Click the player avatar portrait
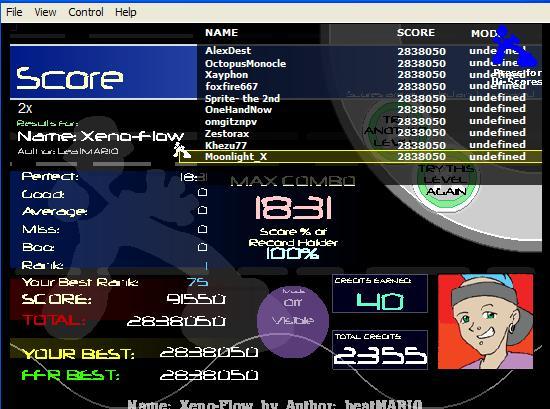Image resolution: width=550 pixels, height=409 pixels. point(485,321)
